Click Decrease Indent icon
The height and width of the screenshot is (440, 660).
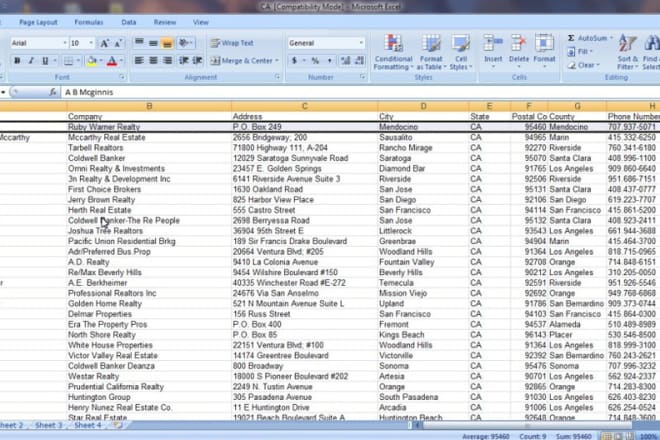pos(184,61)
